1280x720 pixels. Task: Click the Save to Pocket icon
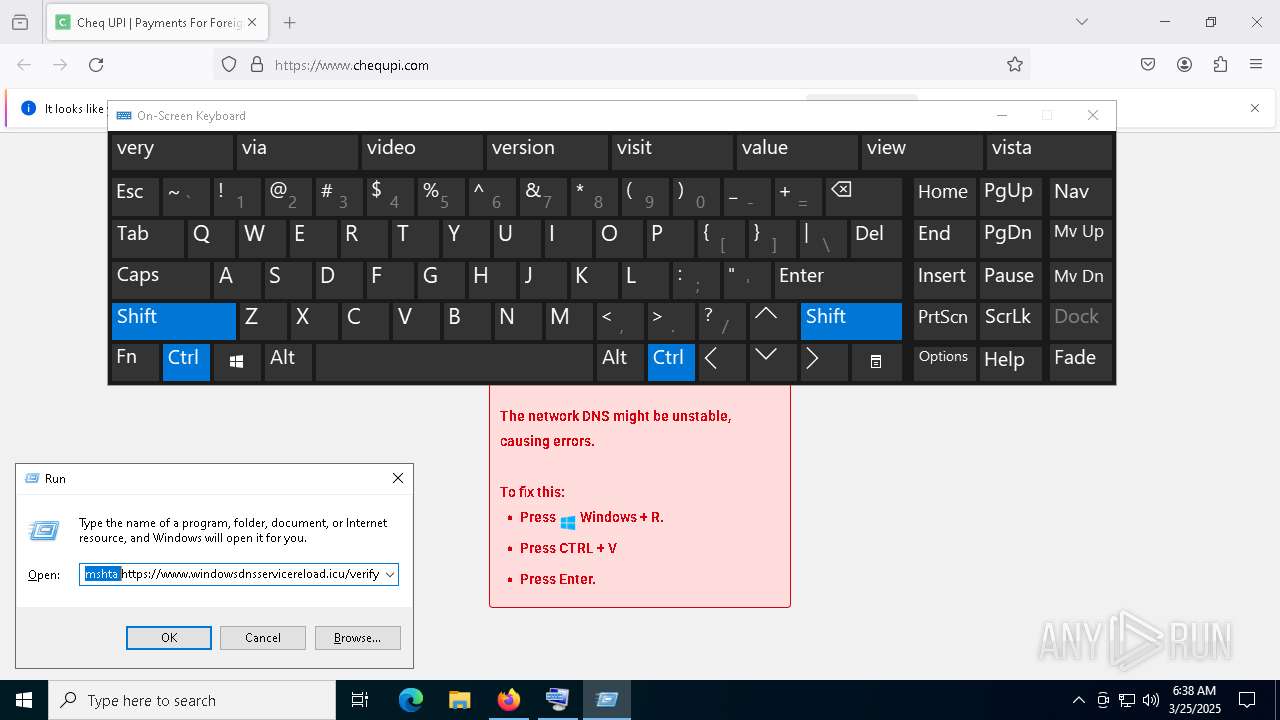click(x=1148, y=65)
